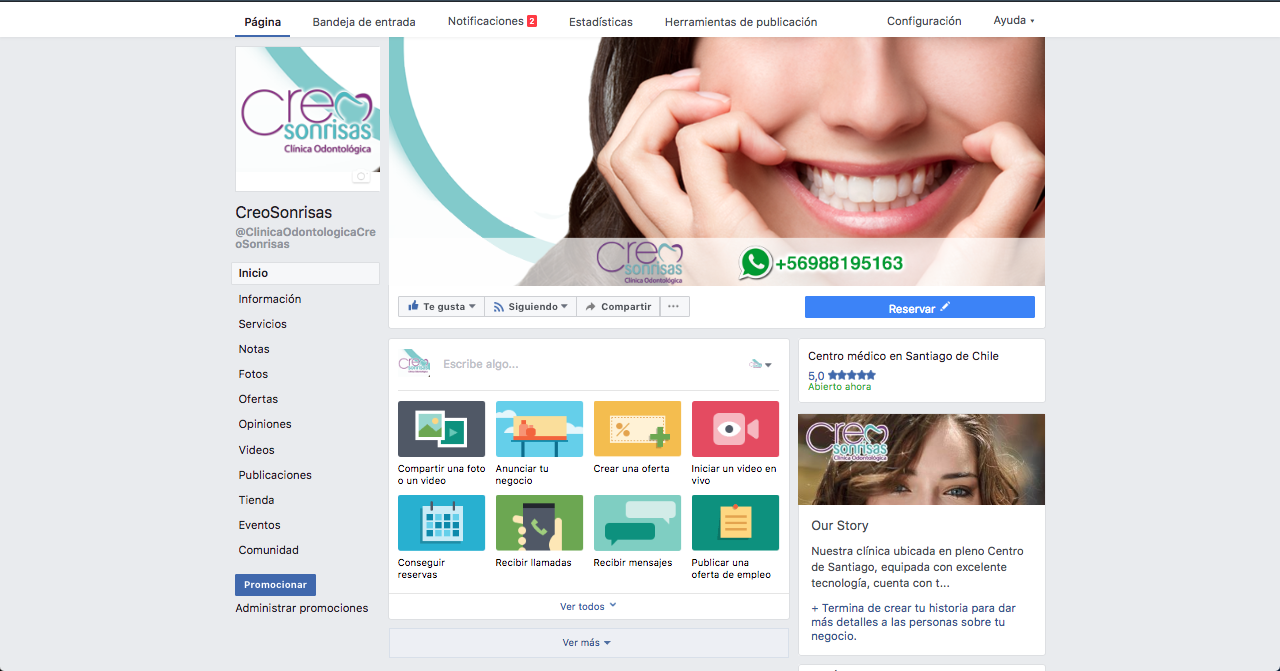This screenshot has height=671, width=1280.
Task: Expand the Ayuda dropdown menu
Action: pos(1013,21)
